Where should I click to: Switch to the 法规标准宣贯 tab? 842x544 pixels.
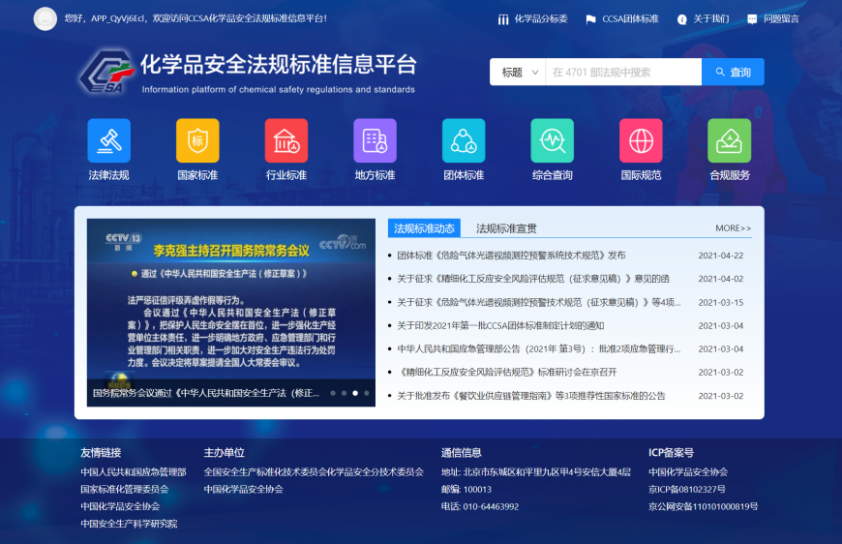pos(506,228)
